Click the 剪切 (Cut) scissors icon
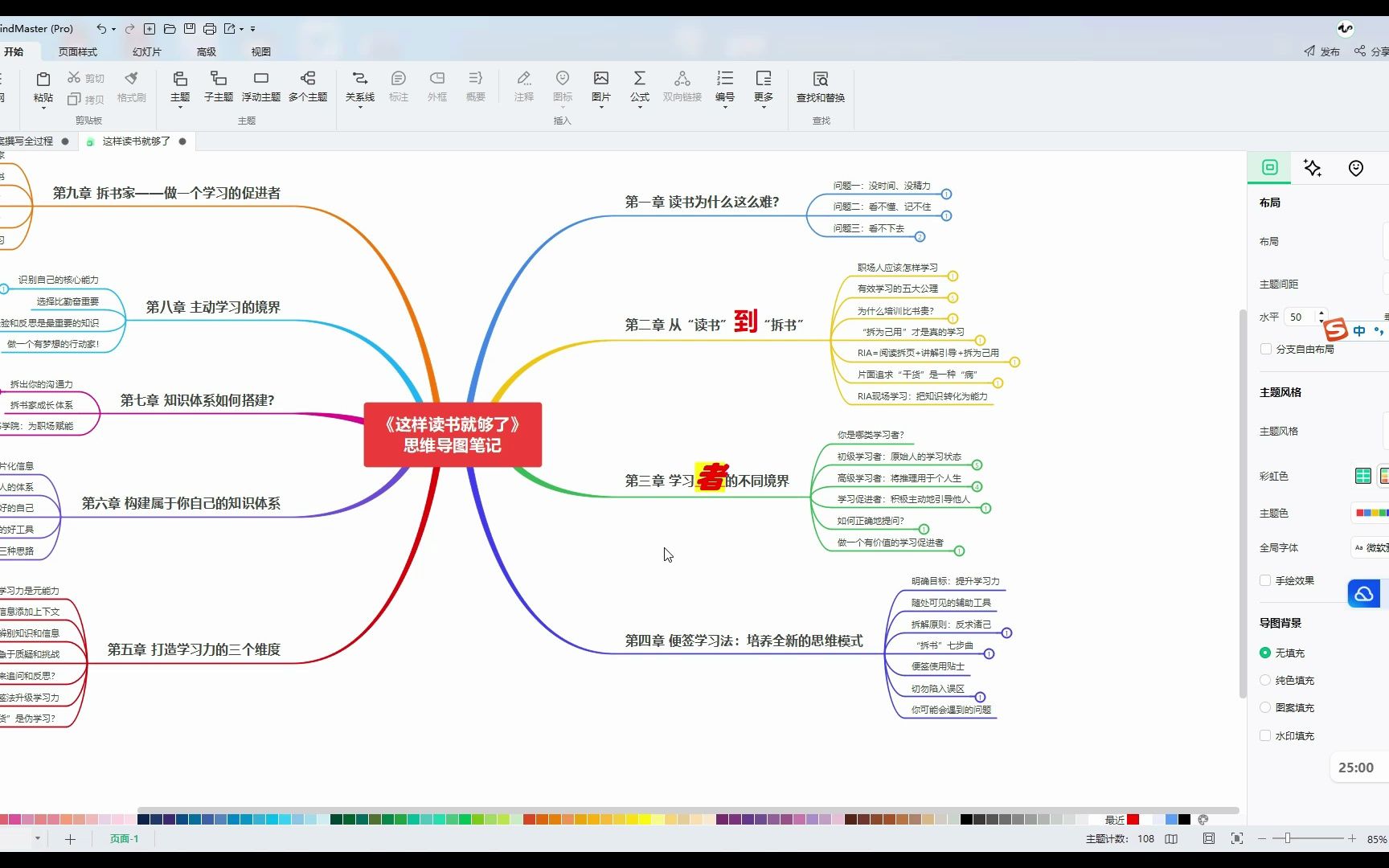This screenshot has height=868, width=1389. (74, 78)
